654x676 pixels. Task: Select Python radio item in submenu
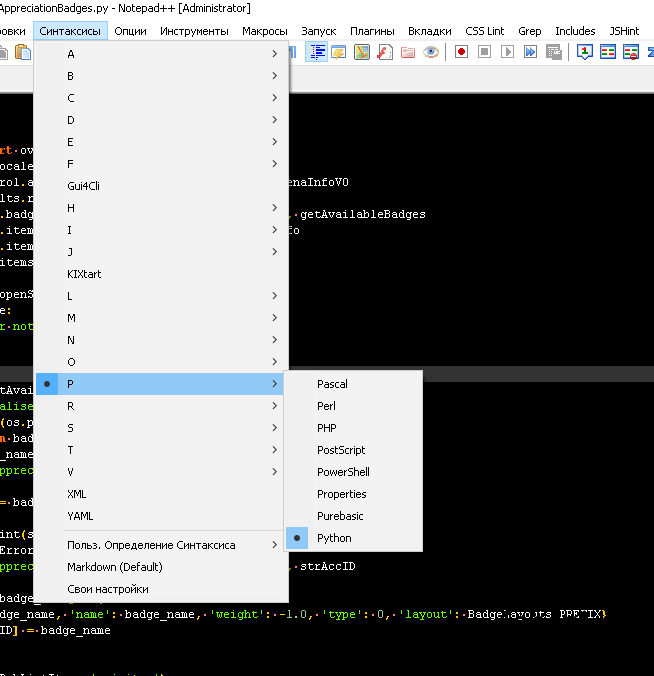pos(354,538)
